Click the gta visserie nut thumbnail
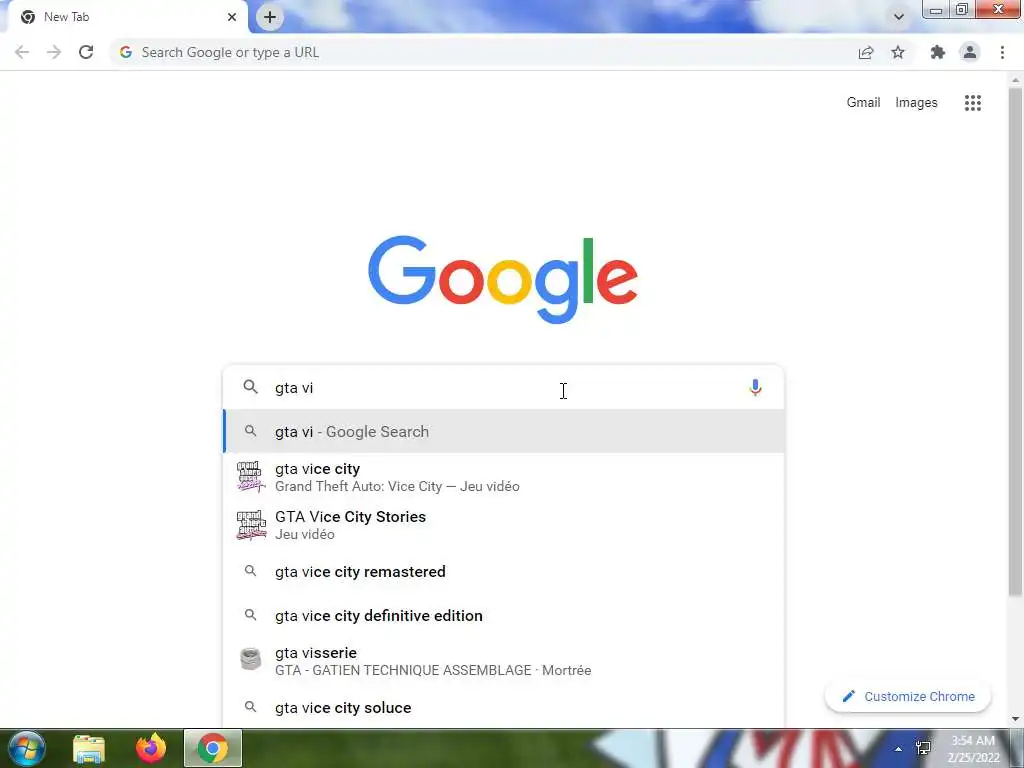The image size is (1024, 768). 250,658
